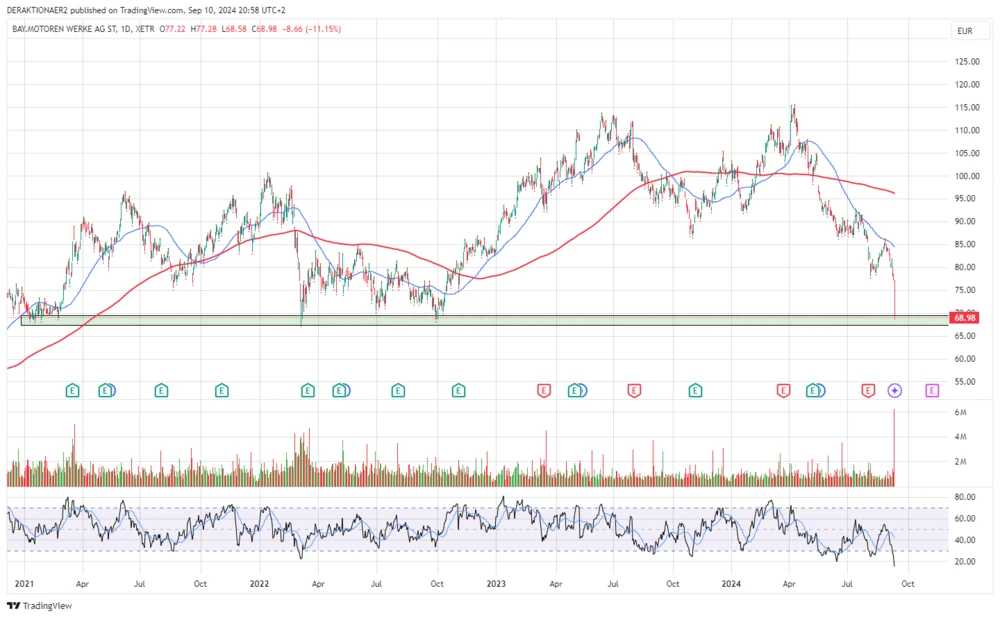The width and height of the screenshot is (1000, 618).
Task: Open the TradingView.com link in the header
Action: [x=148, y=8]
